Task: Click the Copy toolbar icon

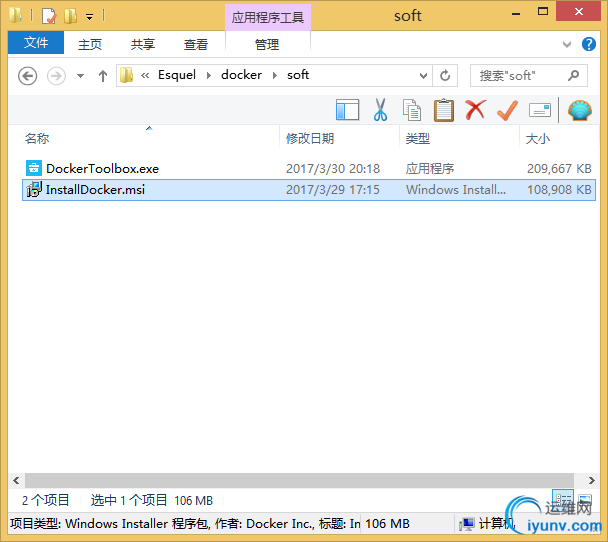Action: [x=412, y=110]
